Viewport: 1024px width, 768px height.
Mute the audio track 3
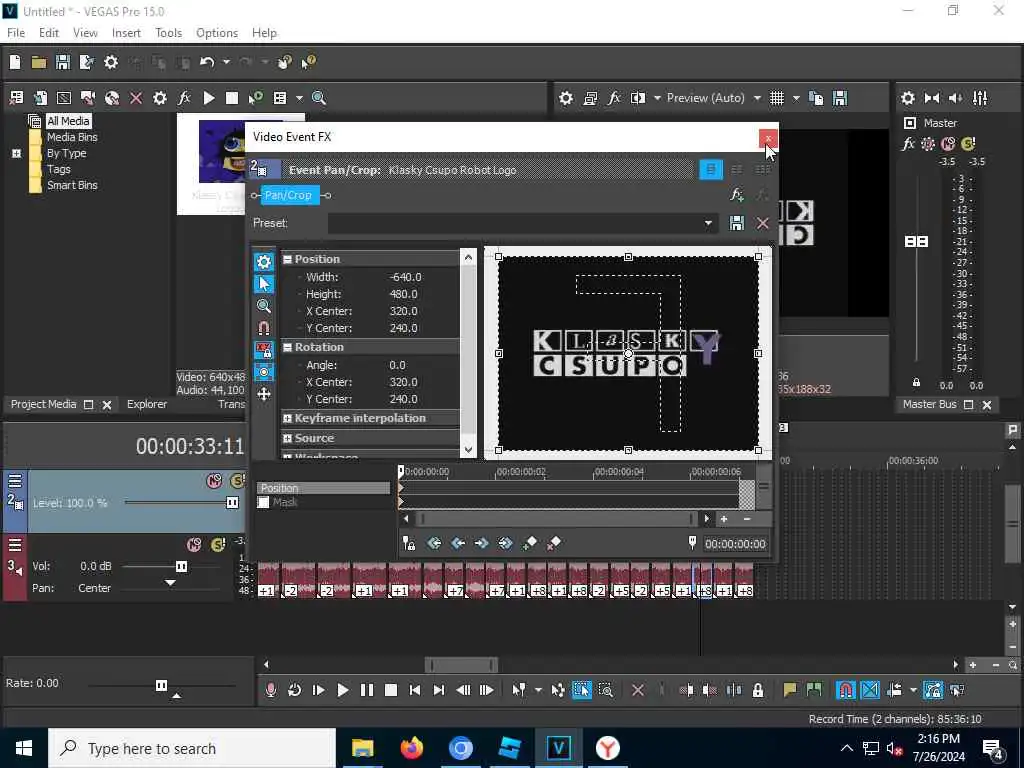point(194,545)
